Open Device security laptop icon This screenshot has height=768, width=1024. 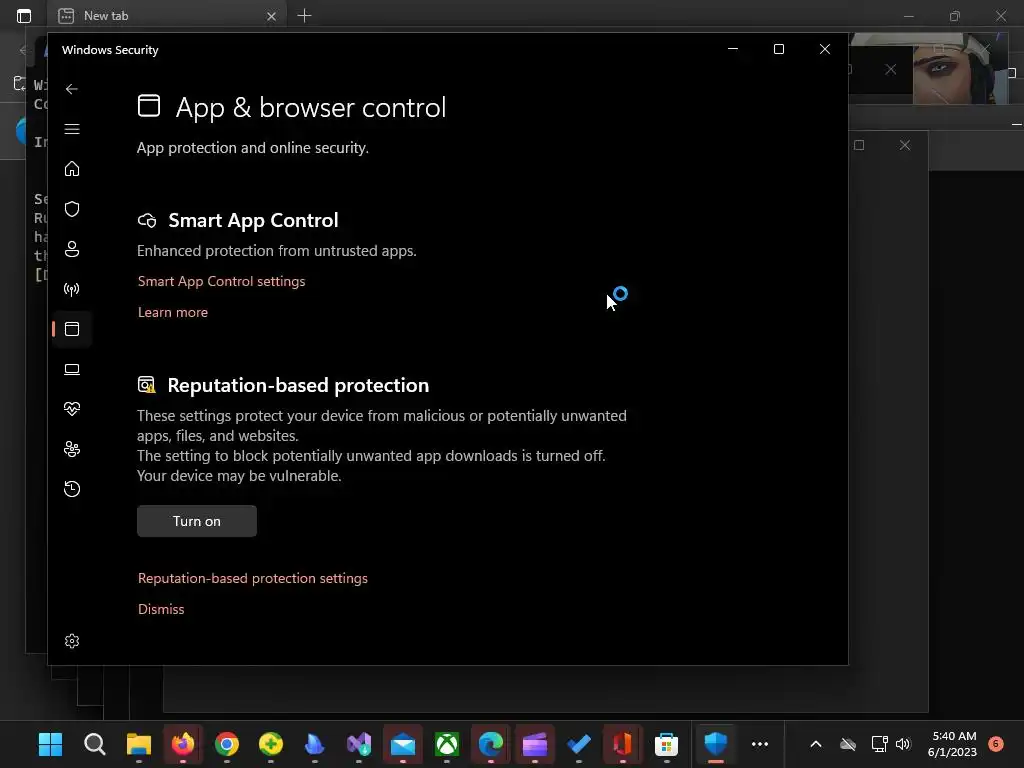[x=72, y=369]
